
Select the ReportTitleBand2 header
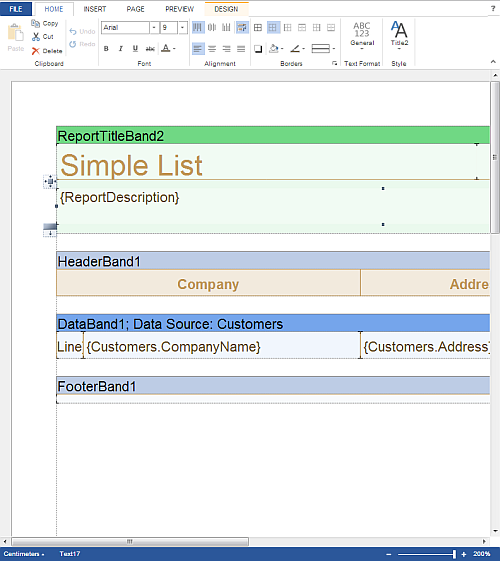coord(273,136)
